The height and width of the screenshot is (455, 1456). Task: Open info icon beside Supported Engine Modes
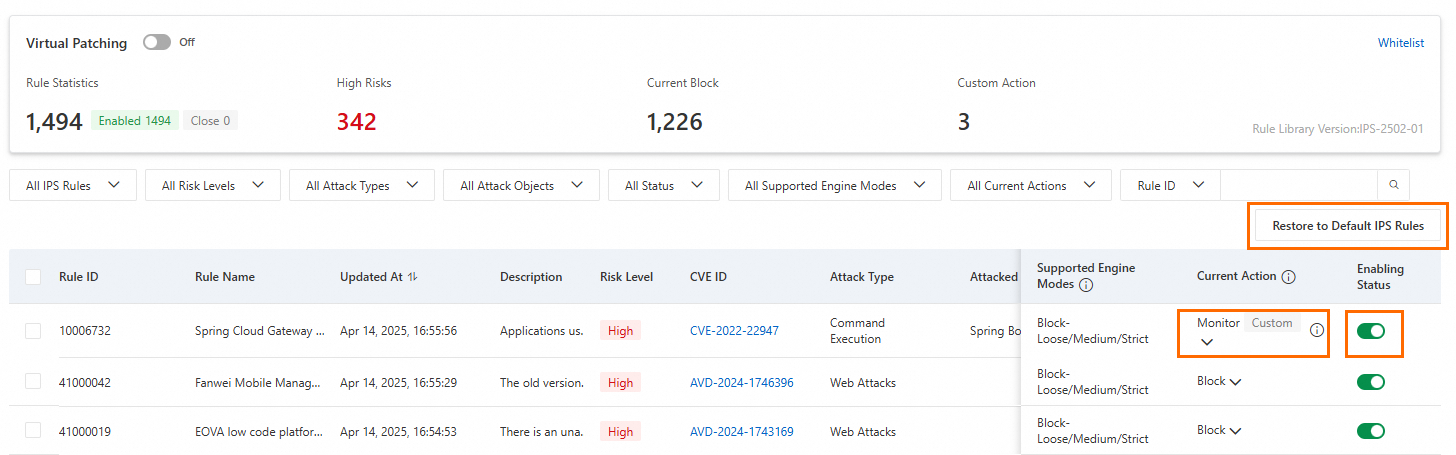1086,285
